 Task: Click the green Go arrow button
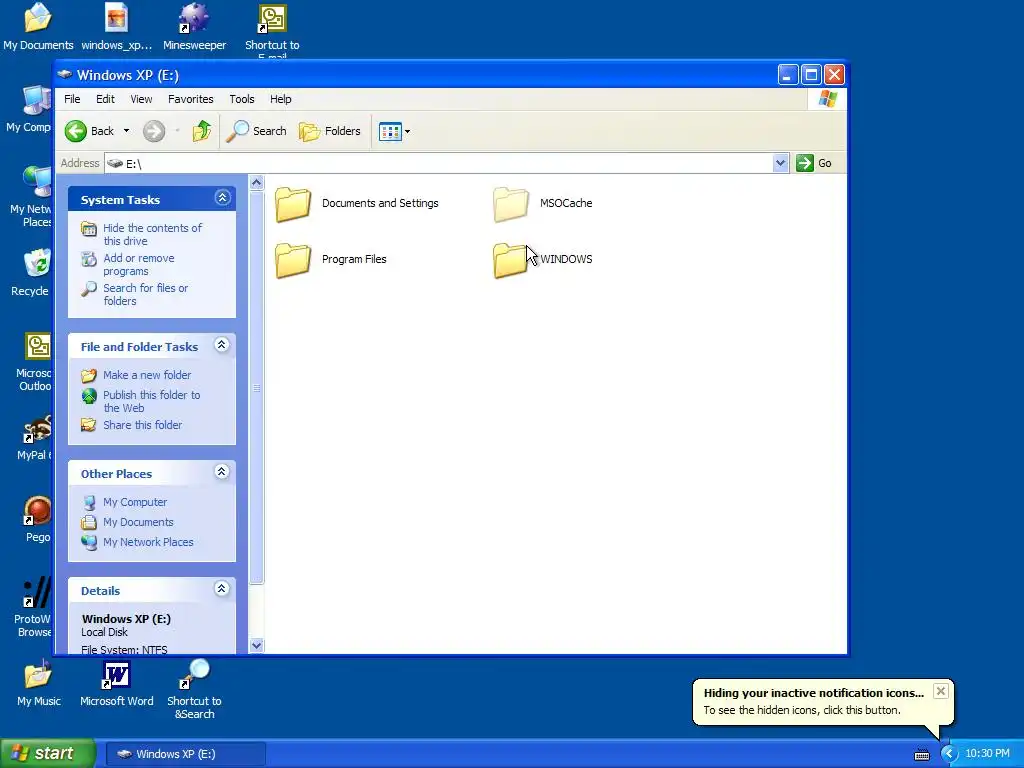click(x=805, y=163)
